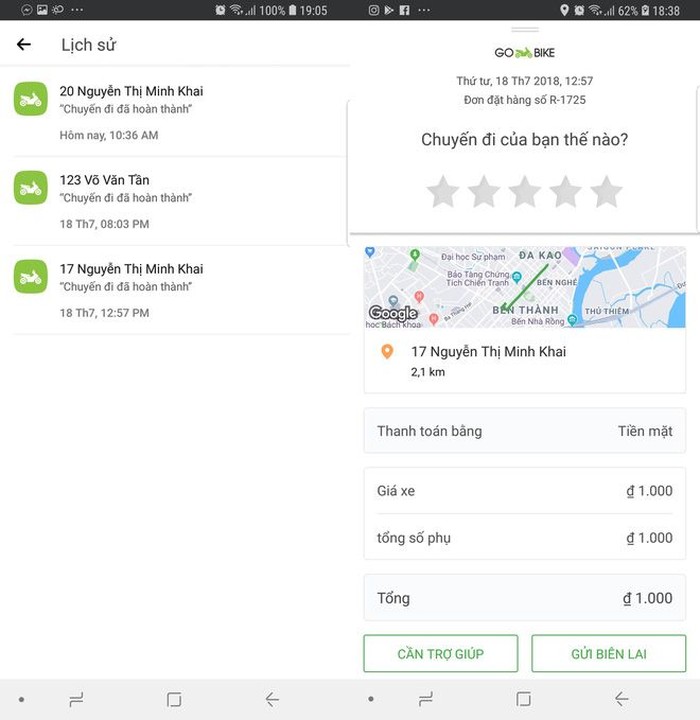This screenshot has width=700, height=720.
Task: Rate the trip three stars
Action: point(524,191)
